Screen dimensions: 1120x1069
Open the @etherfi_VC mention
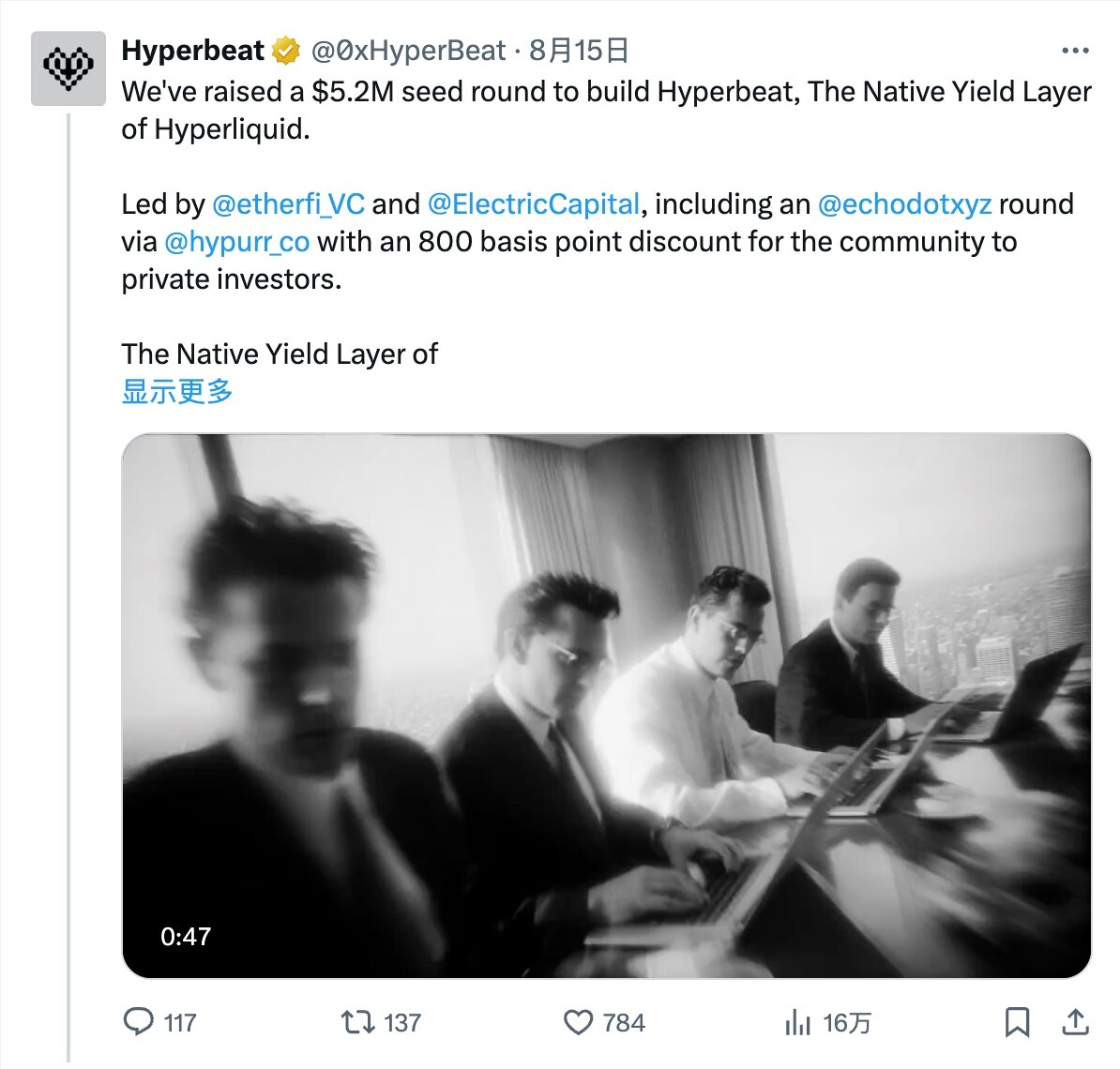(289, 204)
